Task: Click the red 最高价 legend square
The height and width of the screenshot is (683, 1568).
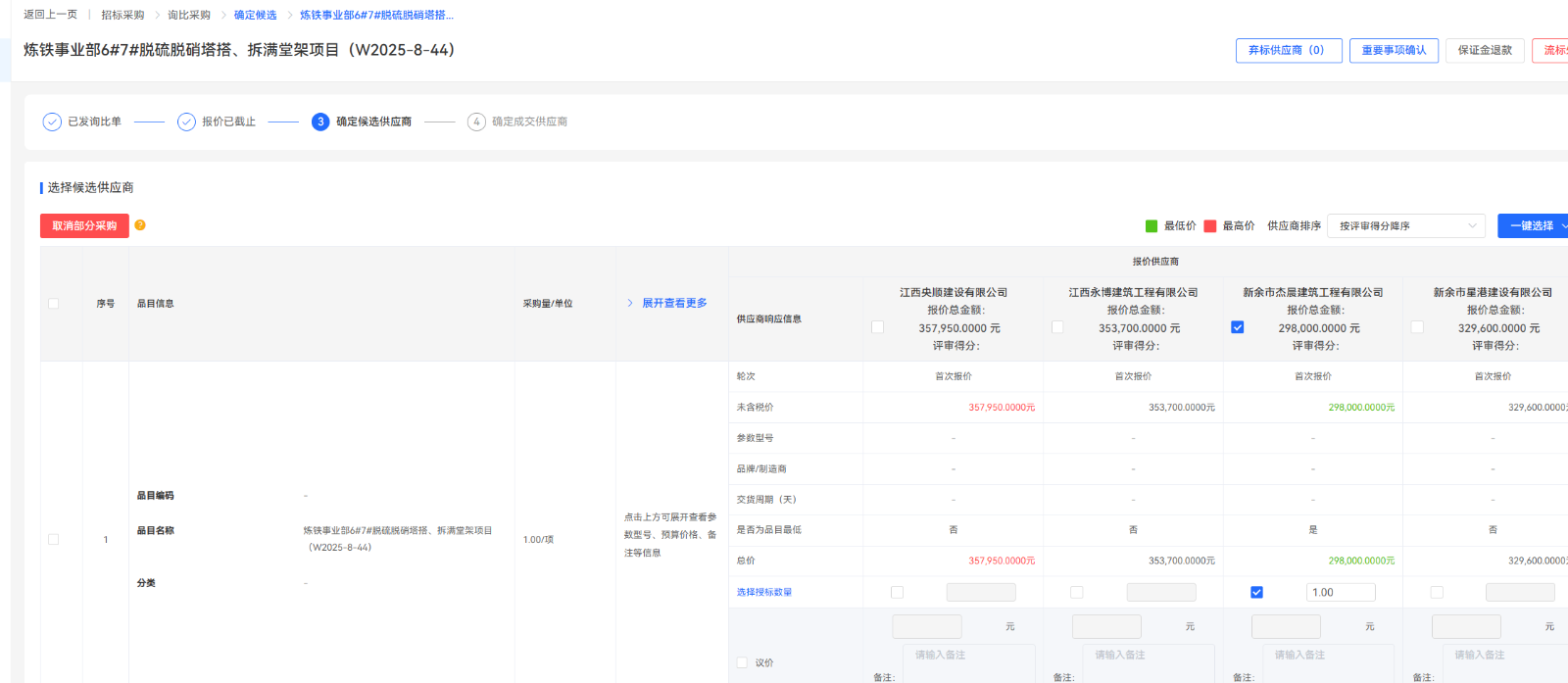Action: click(x=1210, y=226)
